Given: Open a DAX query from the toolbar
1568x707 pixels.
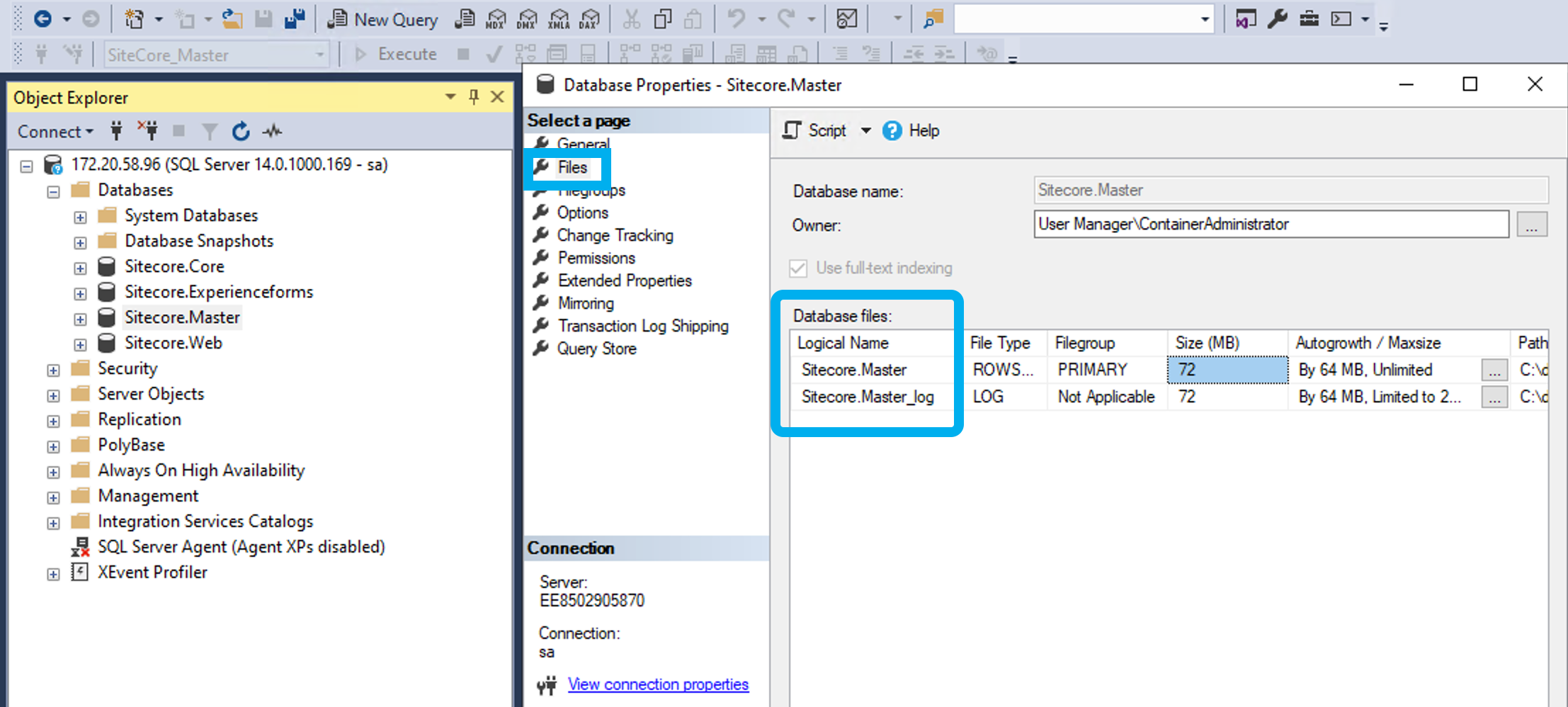Looking at the screenshot, I should point(589,19).
